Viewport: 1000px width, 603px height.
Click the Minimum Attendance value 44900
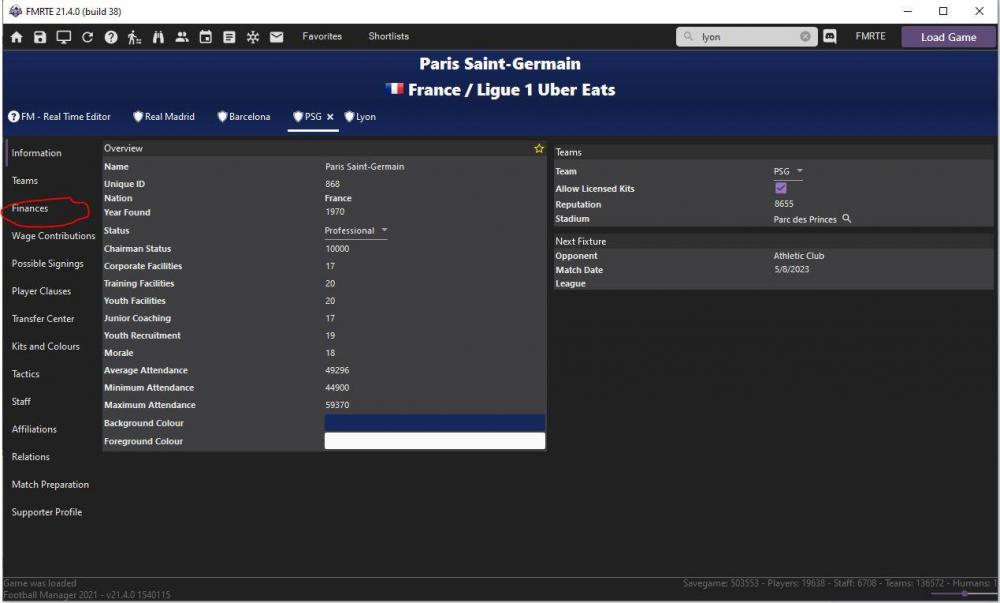pyautogui.click(x=337, y=388)
